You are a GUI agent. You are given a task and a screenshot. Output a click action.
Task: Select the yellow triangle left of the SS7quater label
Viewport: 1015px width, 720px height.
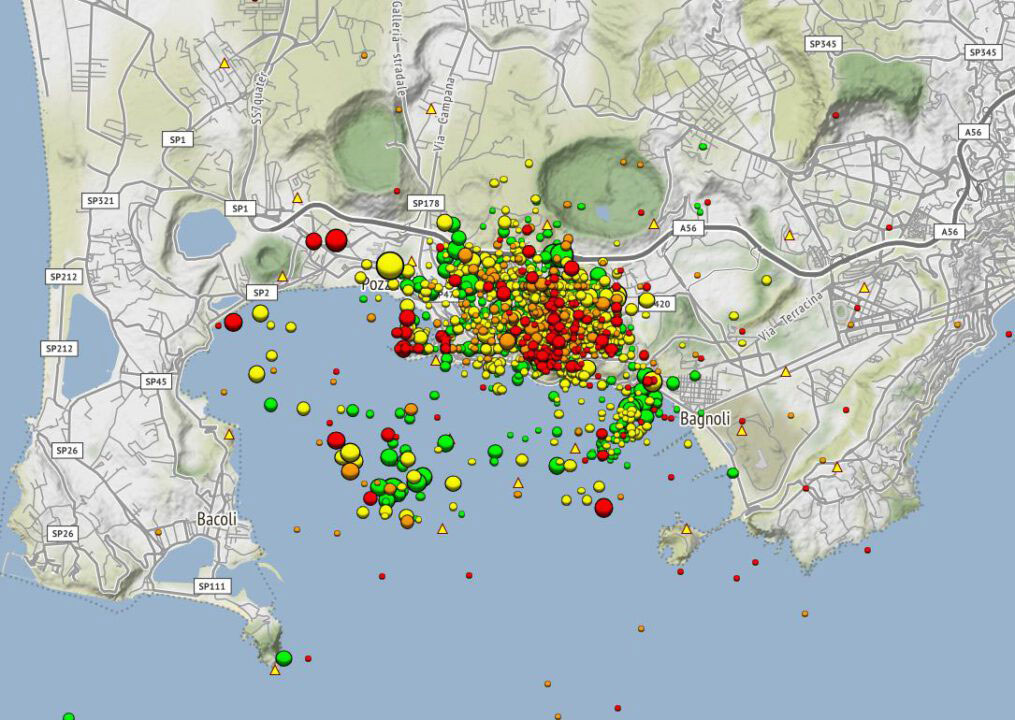224,63
